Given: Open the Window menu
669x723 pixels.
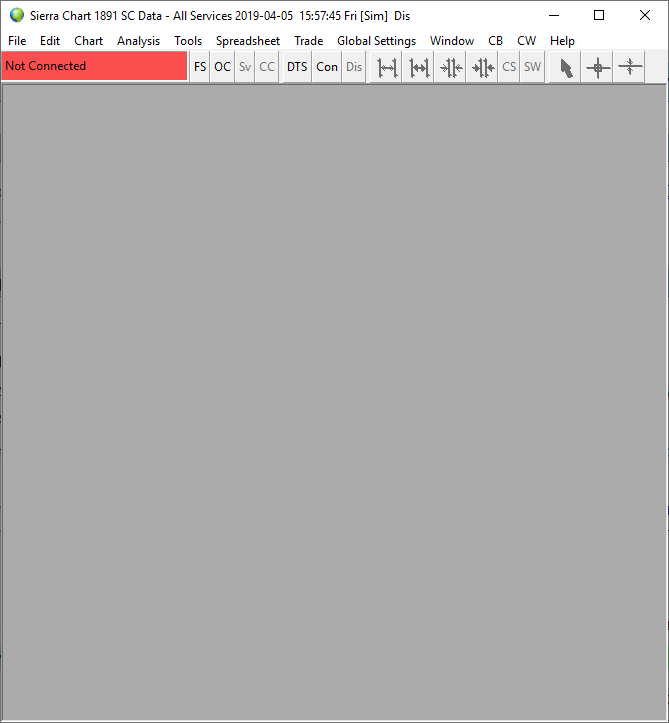Looking at the screenshot, I should click(451, 41).
